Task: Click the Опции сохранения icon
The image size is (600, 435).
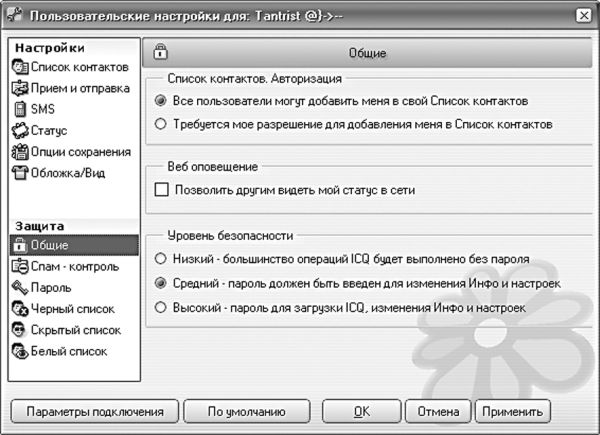Action: coord(20,152)
